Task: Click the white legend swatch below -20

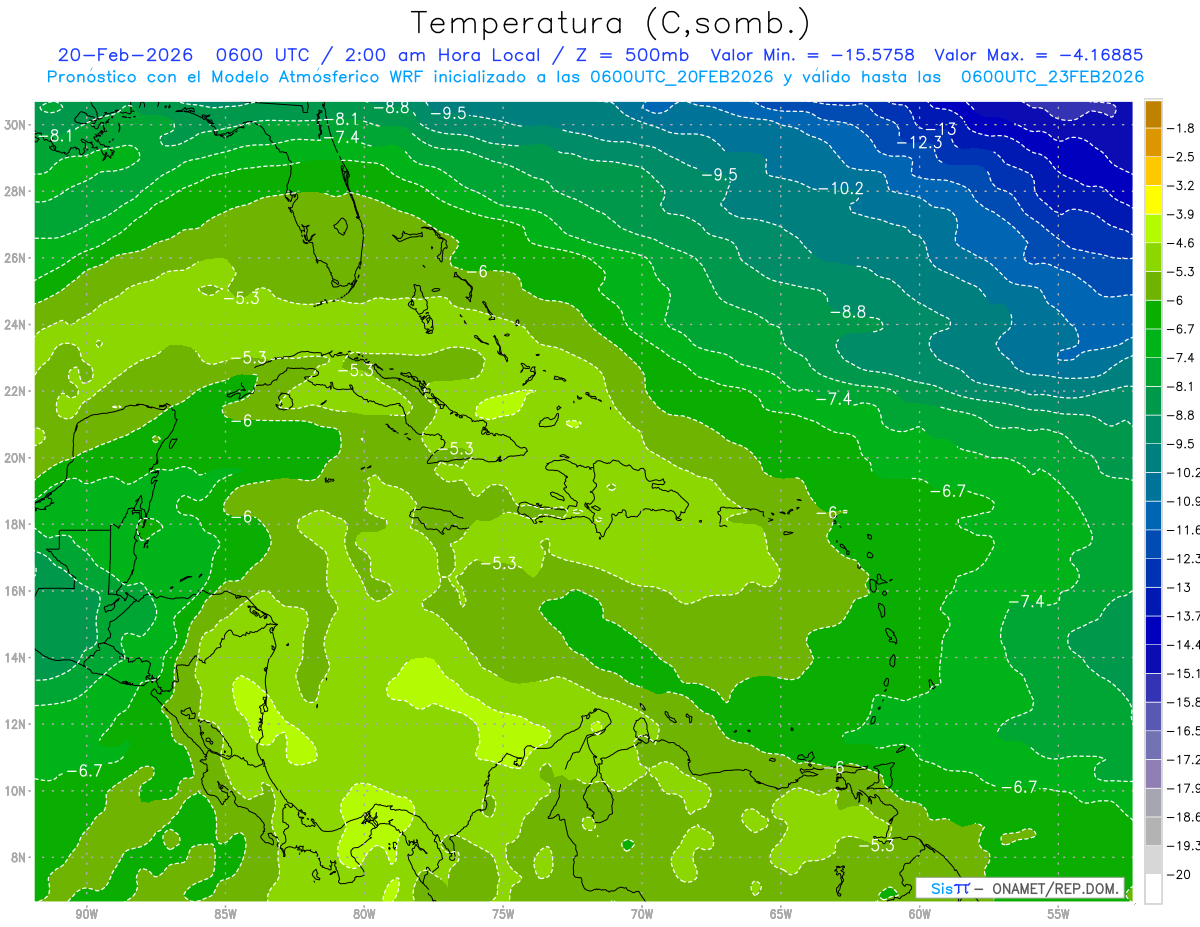Action: [x=1153, y=888]
